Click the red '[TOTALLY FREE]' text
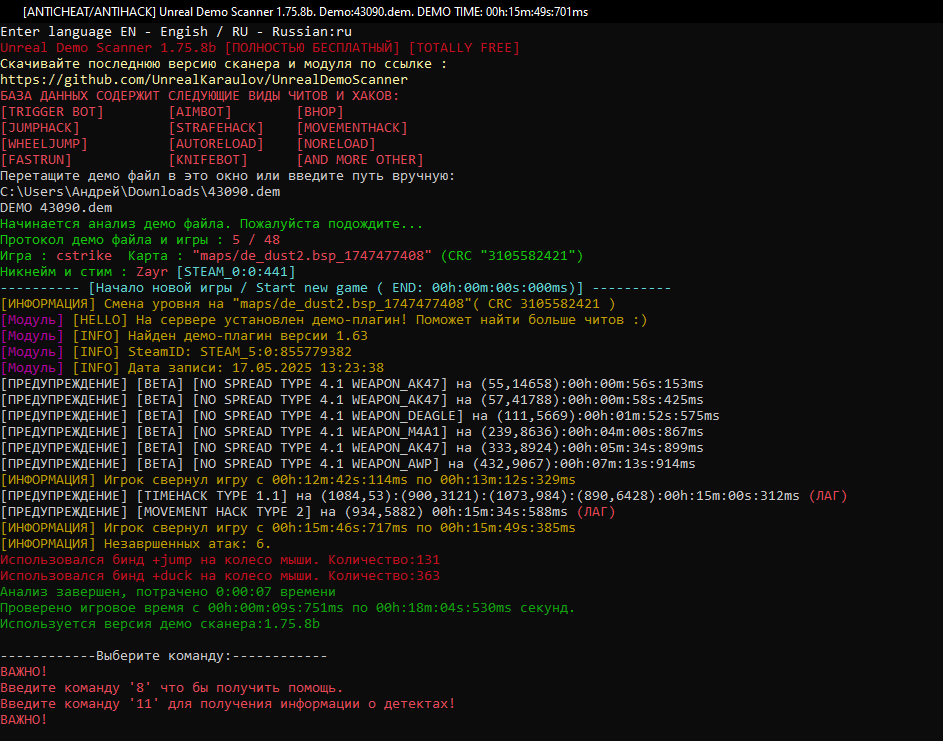The width and height of the screenshot is (943, 741). [464, 48]
